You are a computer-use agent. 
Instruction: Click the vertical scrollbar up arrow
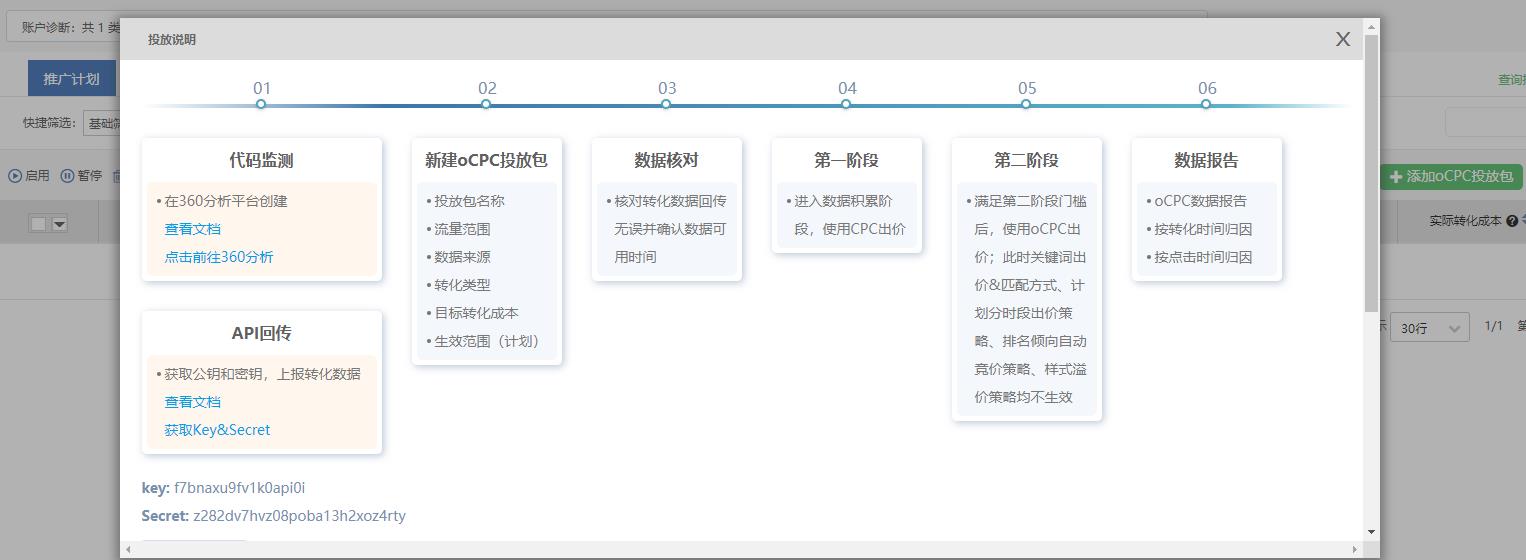pos(1371,25)
